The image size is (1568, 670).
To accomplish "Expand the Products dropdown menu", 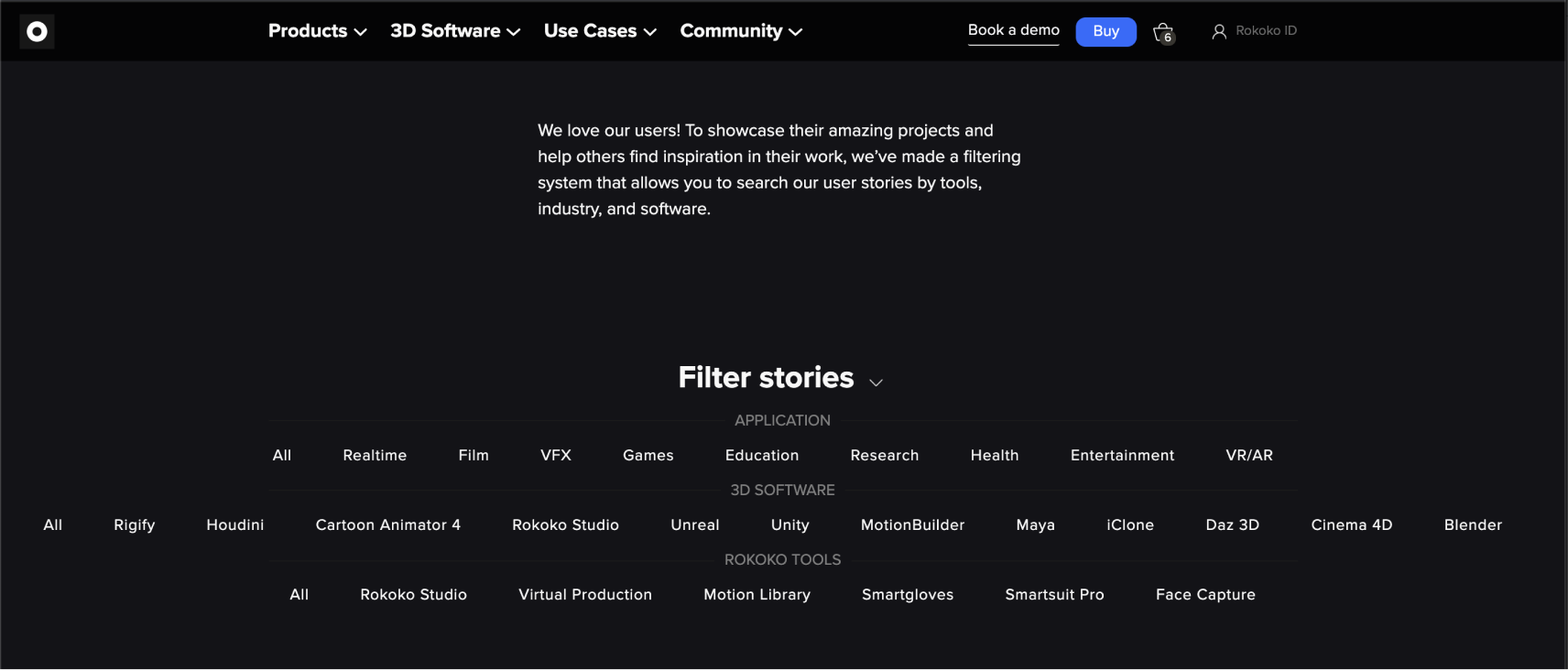I will click(x=317, y=31).
